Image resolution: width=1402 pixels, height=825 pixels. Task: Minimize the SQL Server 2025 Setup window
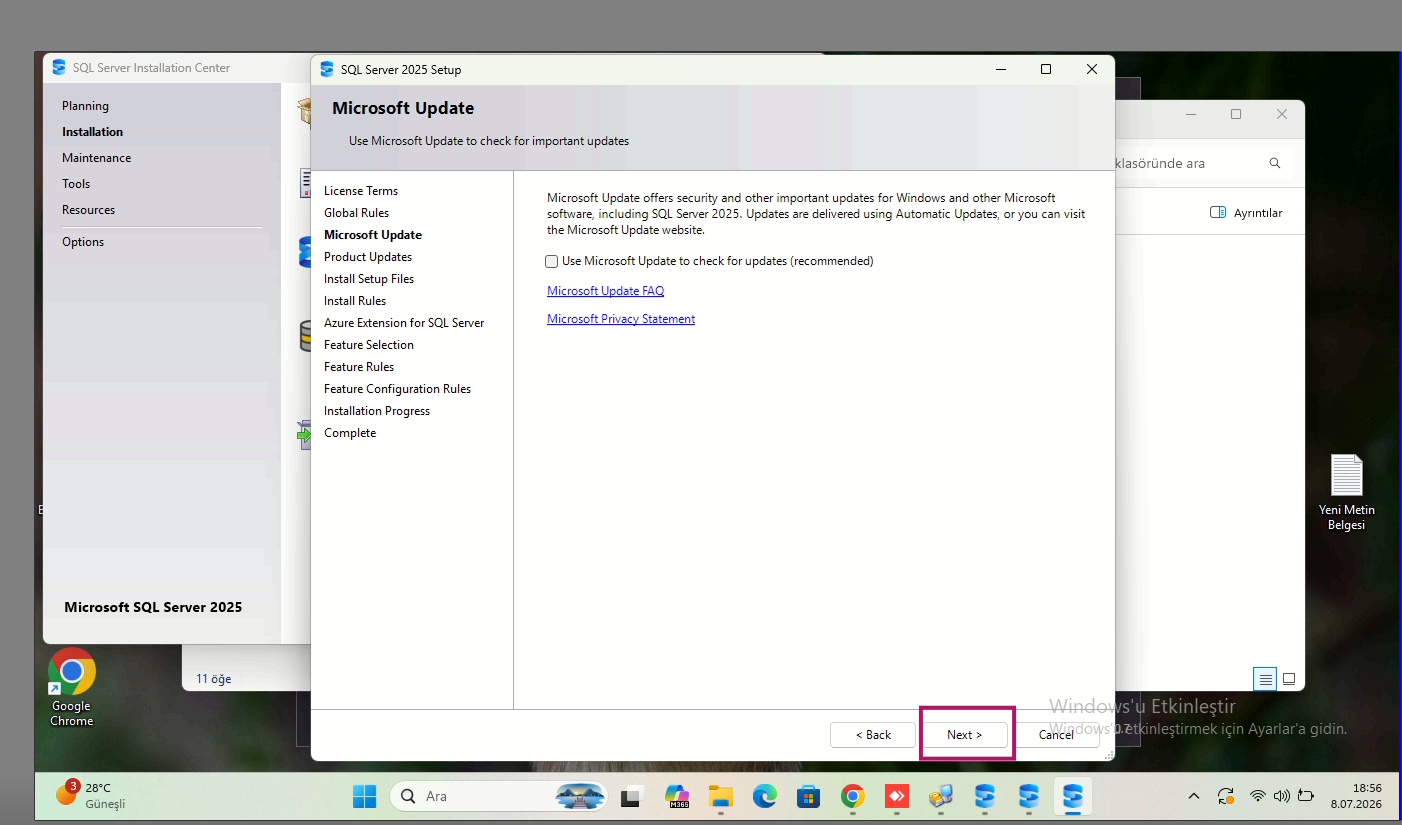coord(1000,69)
